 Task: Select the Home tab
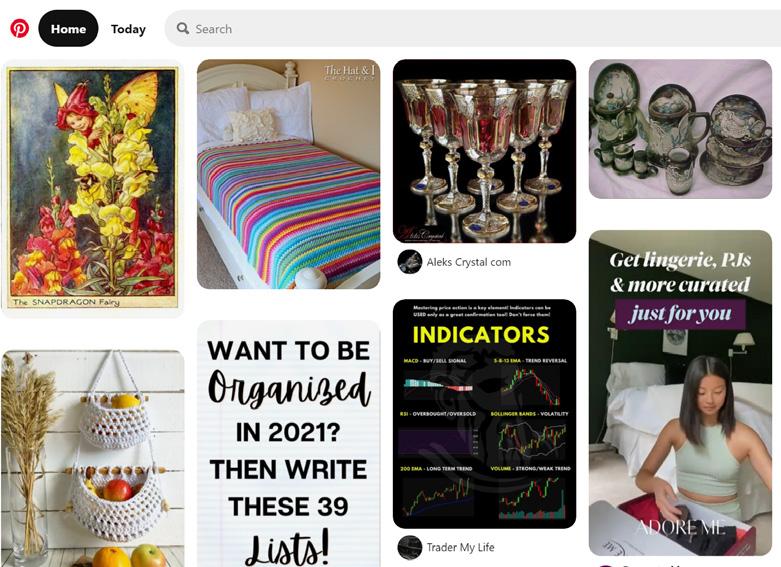(x=68, y=28)
